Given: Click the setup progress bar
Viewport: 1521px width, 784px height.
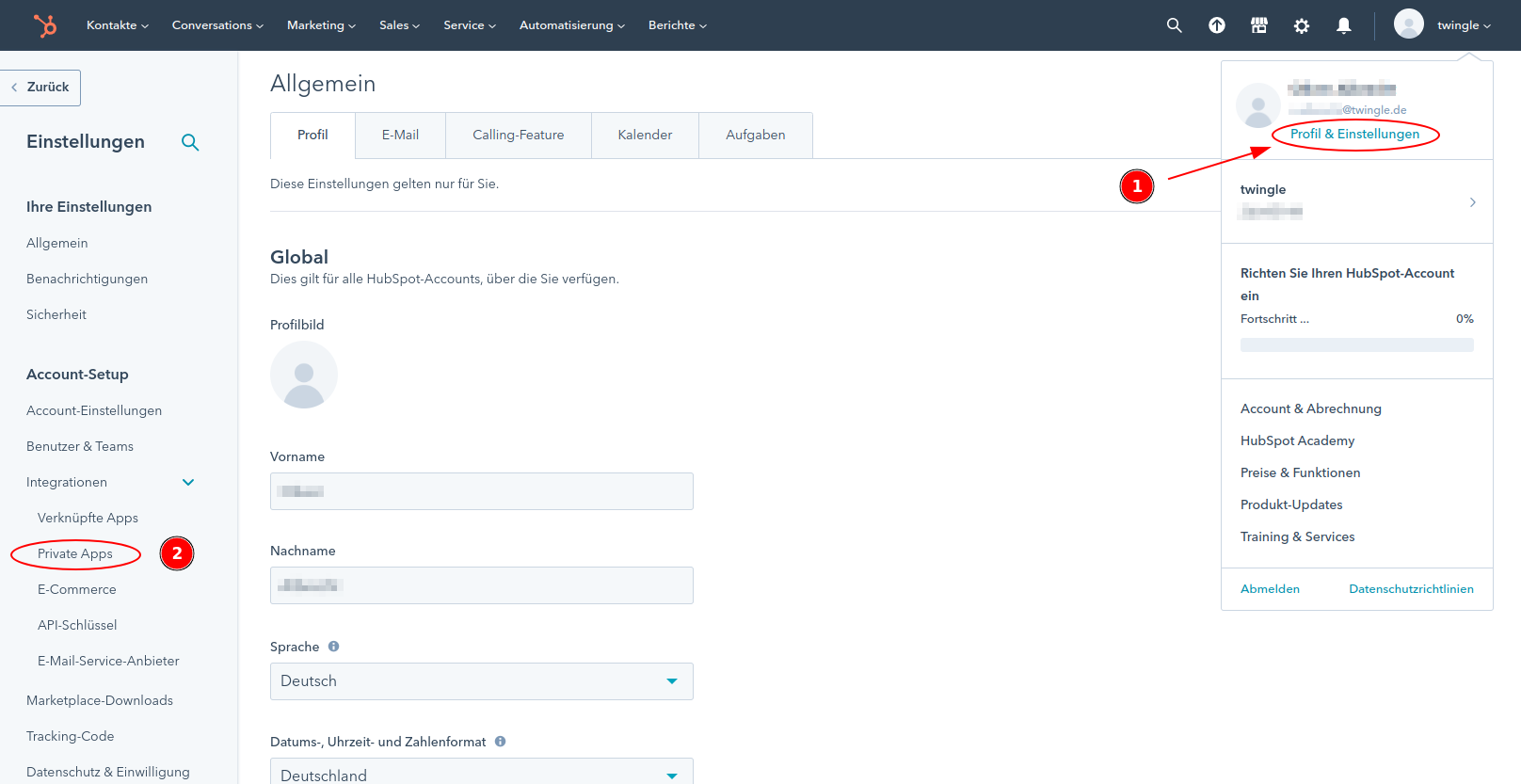Looking at the screenshot, I should point(1357,345).
